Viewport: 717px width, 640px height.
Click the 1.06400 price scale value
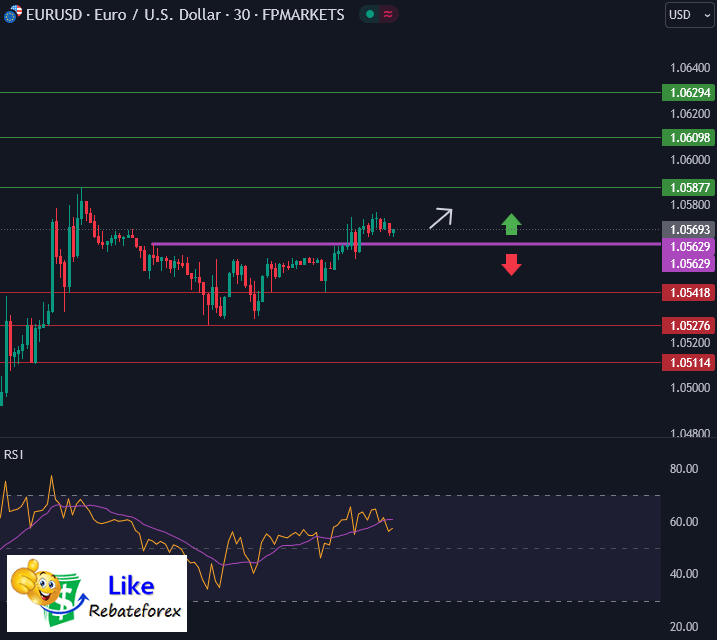click(x=690, y=68)
